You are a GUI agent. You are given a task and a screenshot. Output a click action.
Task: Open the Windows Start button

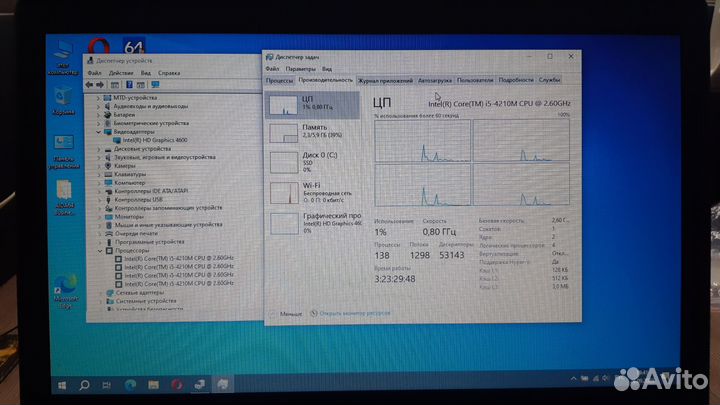[x=62, y=385]
